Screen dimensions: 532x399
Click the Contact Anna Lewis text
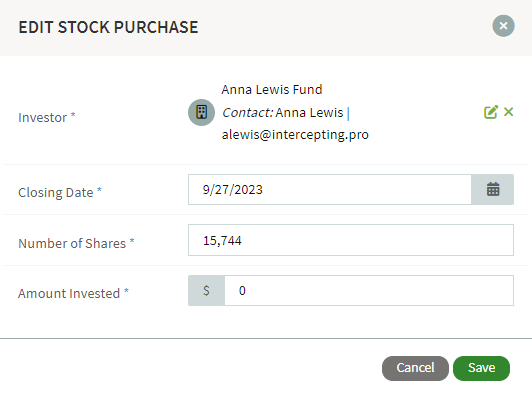(283, 112)
